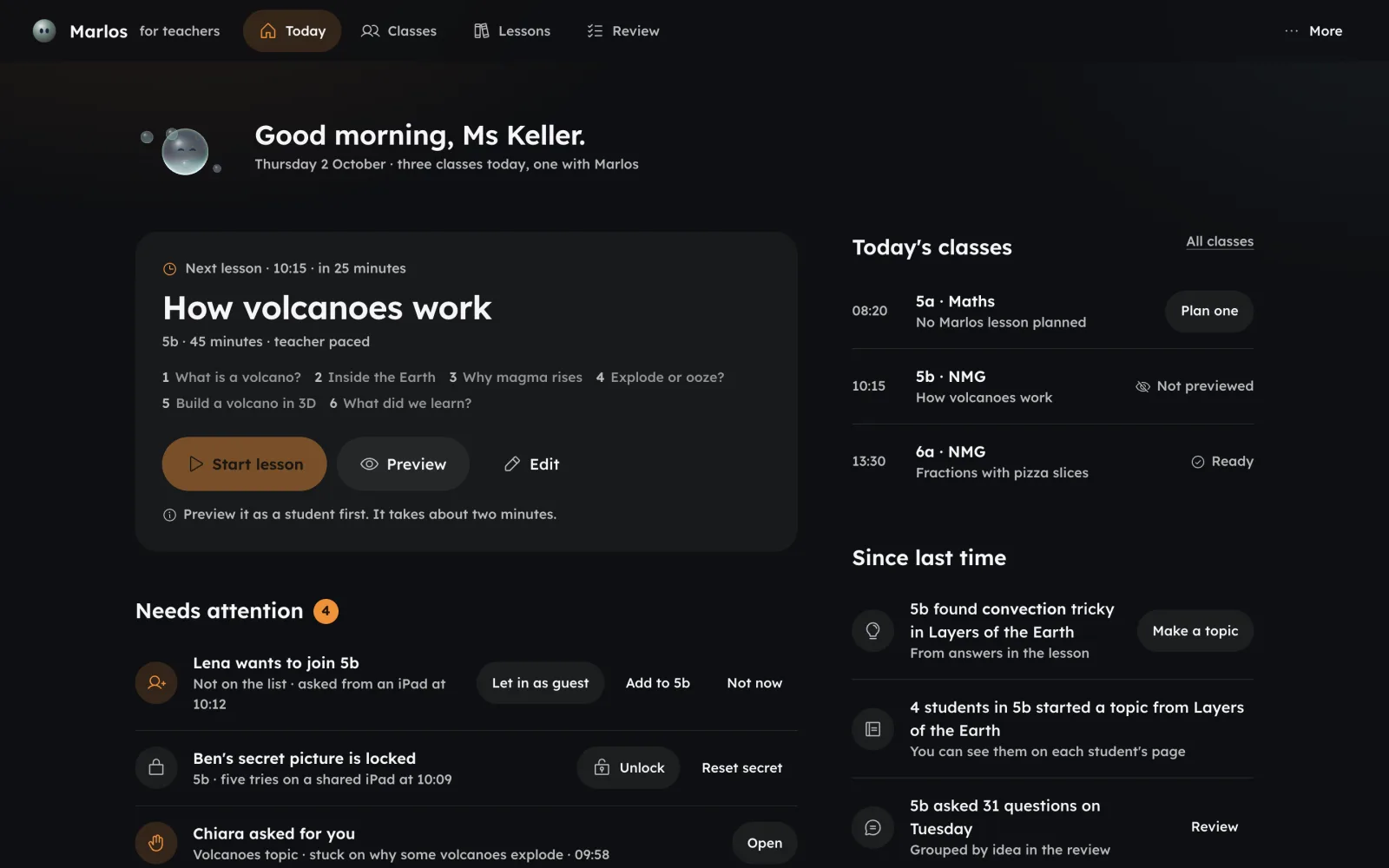Click the info icon by preview hint
Viewport: 1389px width, 868px height.
point(169,515)
